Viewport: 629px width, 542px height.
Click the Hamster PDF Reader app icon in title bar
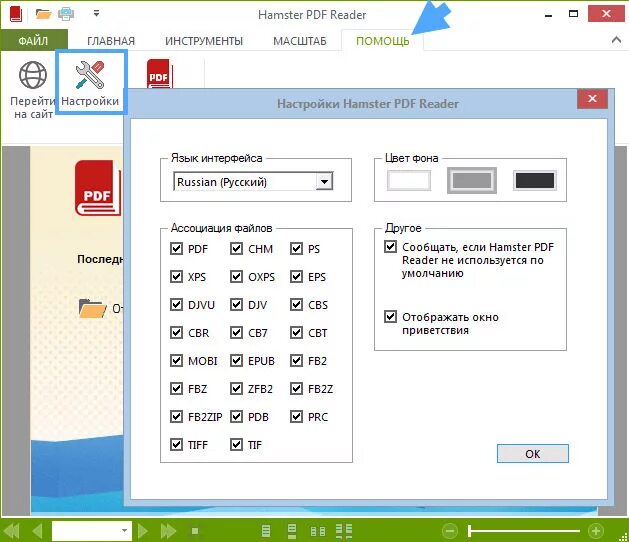(x=16, y=14)
